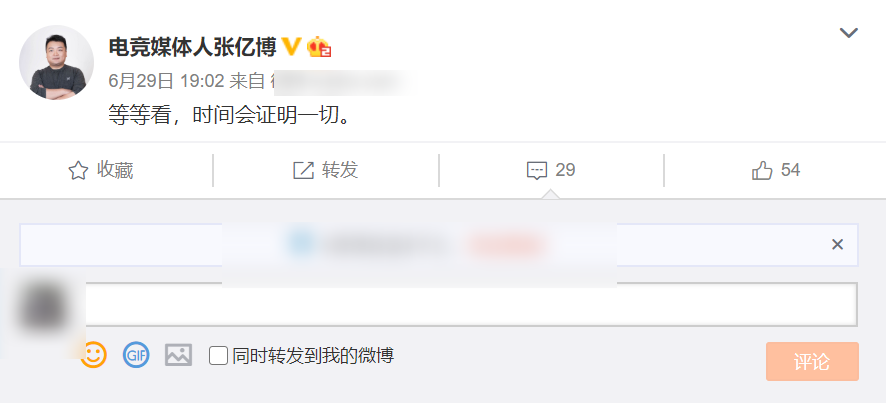Click the repost arrow icon beside 转发
This screenshot has height=403, width=886.
(x=303, y=170)
